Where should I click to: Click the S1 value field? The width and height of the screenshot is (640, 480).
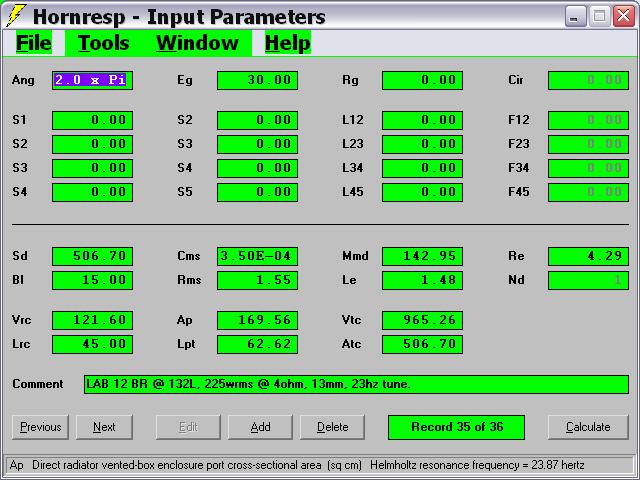pos(92,120)
